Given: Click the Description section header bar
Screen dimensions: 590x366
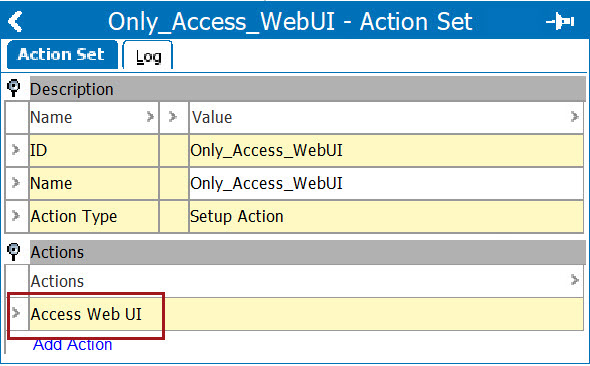Looking at the screenshot, I should pos(308,89).
